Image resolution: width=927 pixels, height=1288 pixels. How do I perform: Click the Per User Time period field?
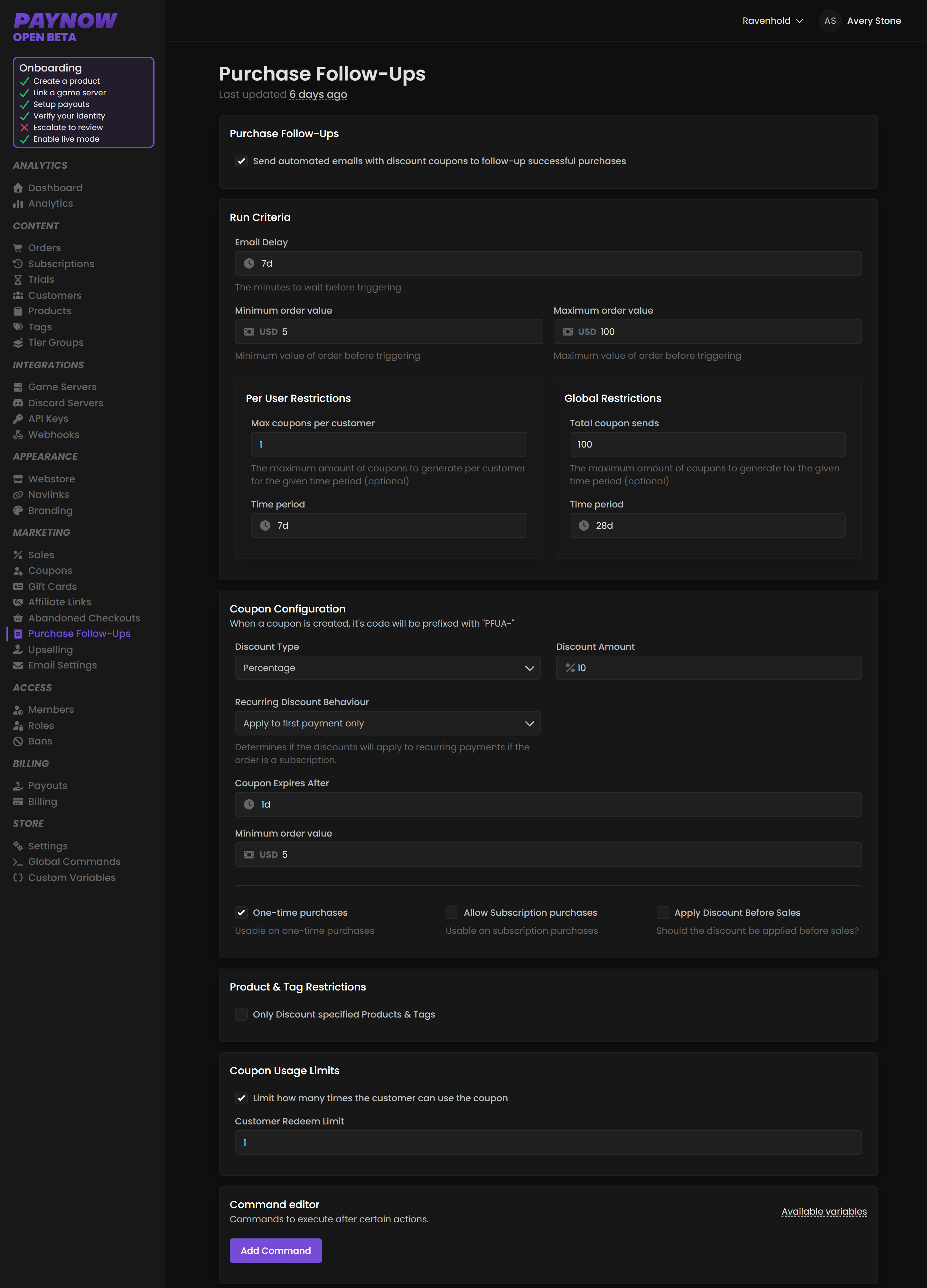pyautogui.click(x=389, y=526)
